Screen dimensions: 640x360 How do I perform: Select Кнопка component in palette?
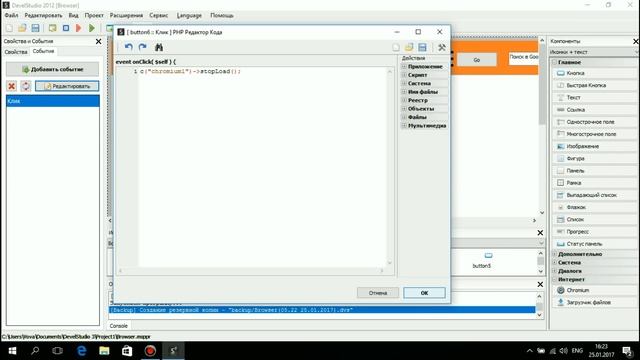[x=594, y=73]
